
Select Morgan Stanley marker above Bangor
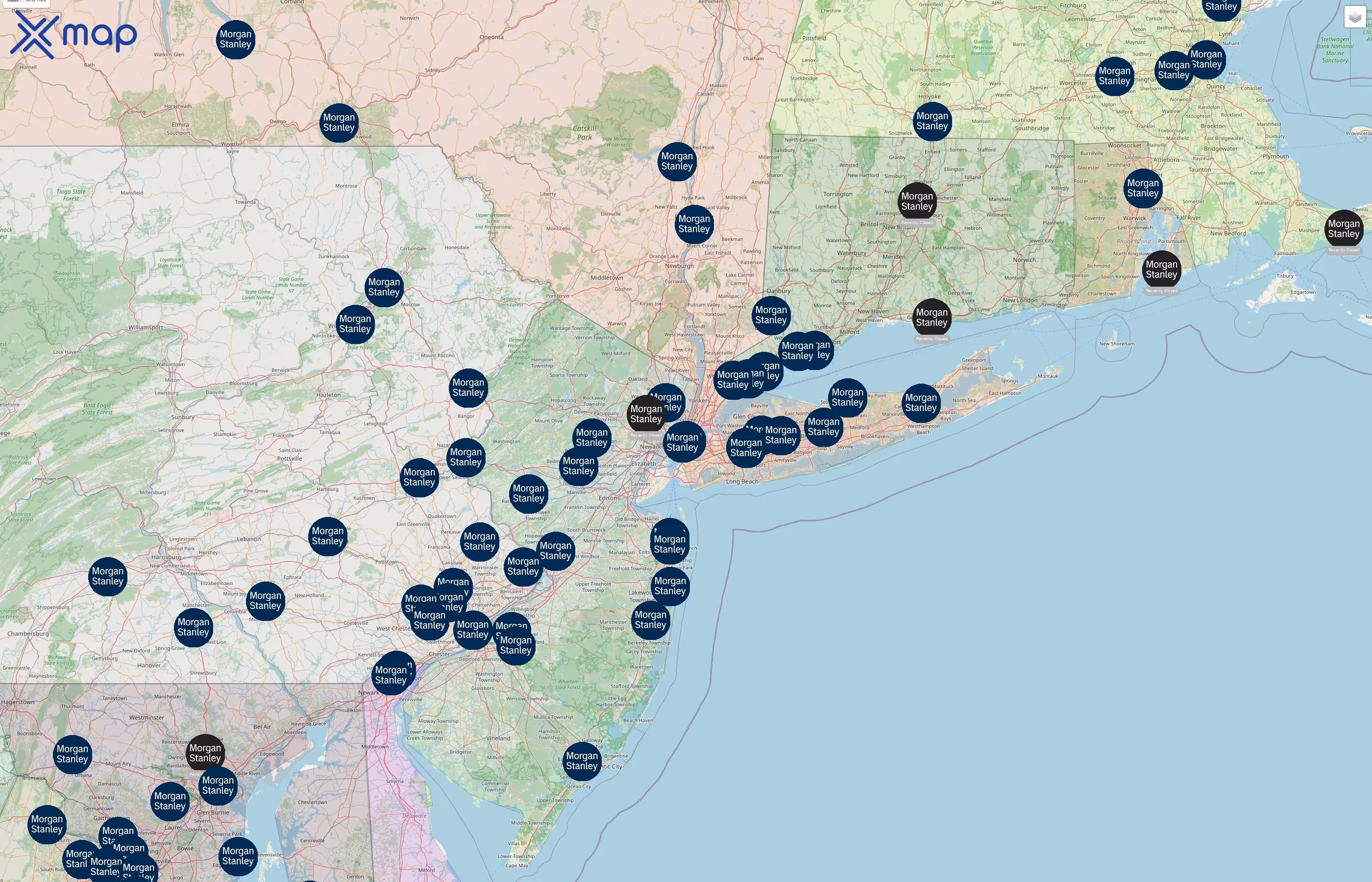[468, 388]
